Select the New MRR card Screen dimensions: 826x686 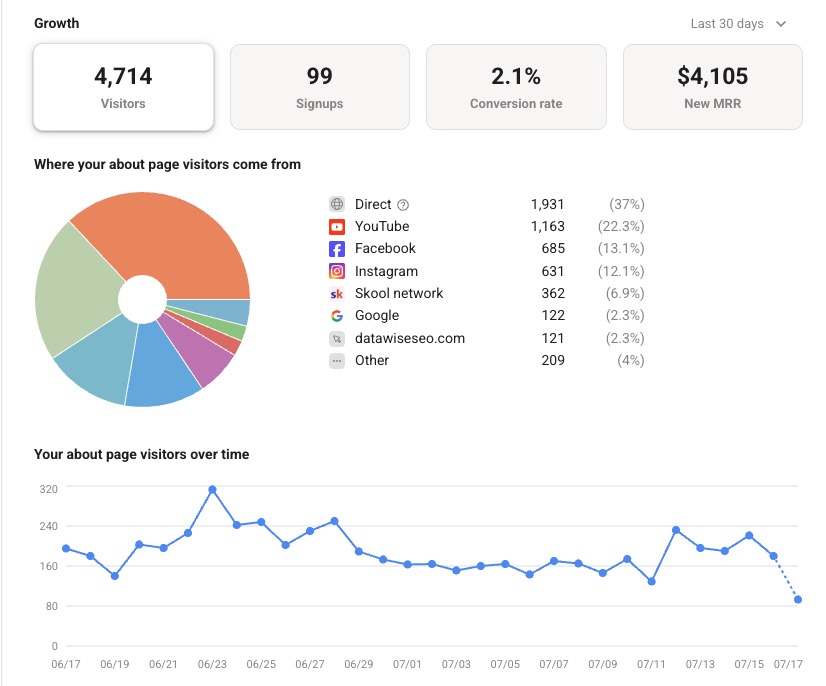[x=713, y=87]
